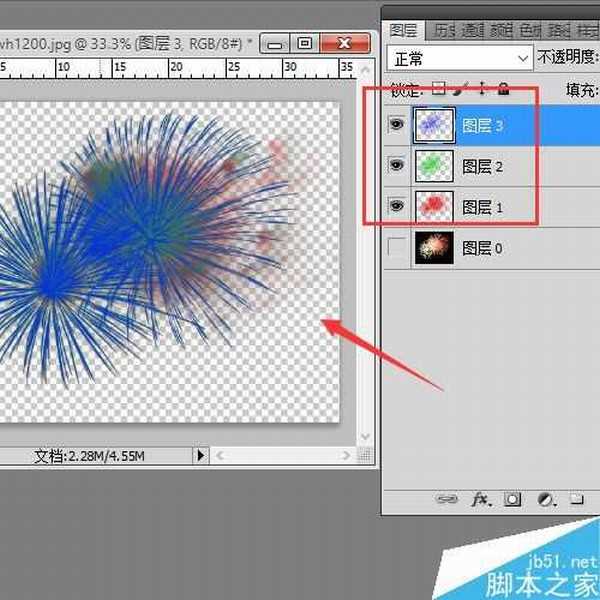Lock layer position
The image size is (600, 600).
click(x=480, y=88)
